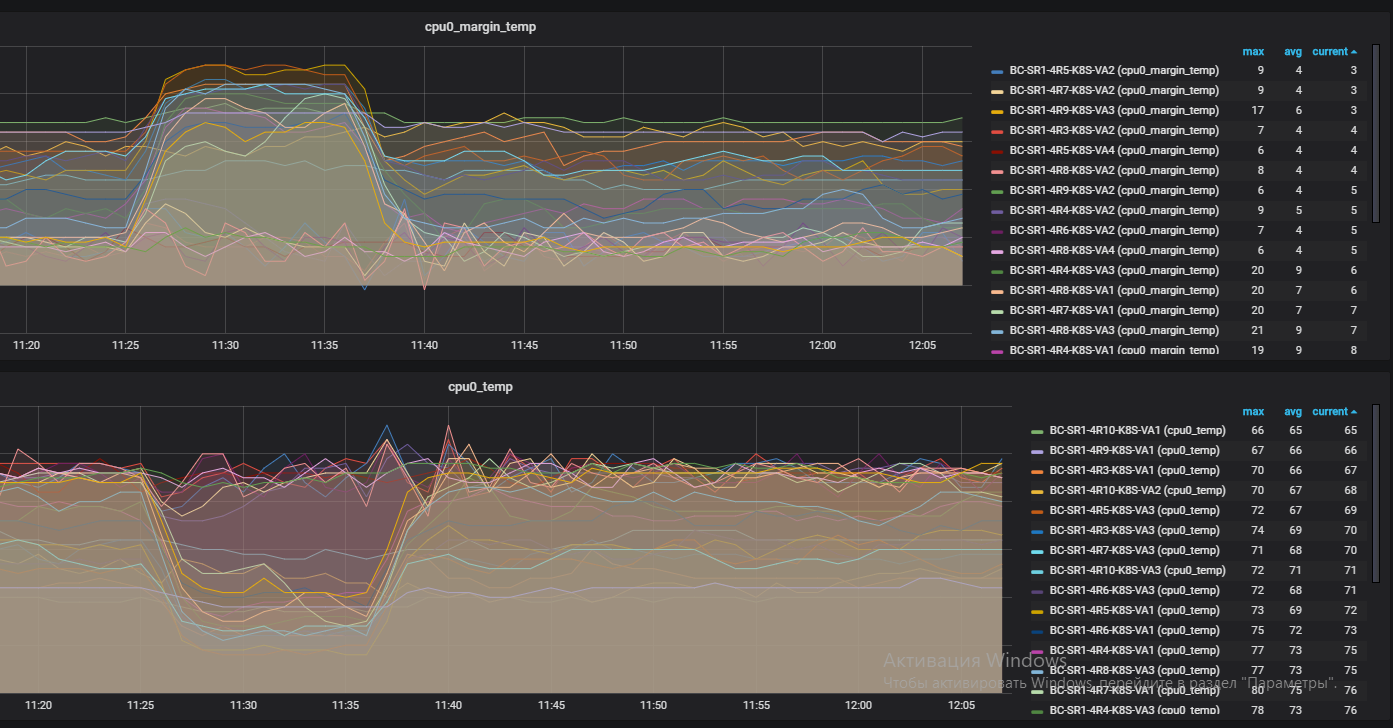This screenshot has height=728, width=1393.
Task: Select legend label BC-SR1-4R10-K8S-VA2 (cpu0_temp)
Action: point(1138,490)
